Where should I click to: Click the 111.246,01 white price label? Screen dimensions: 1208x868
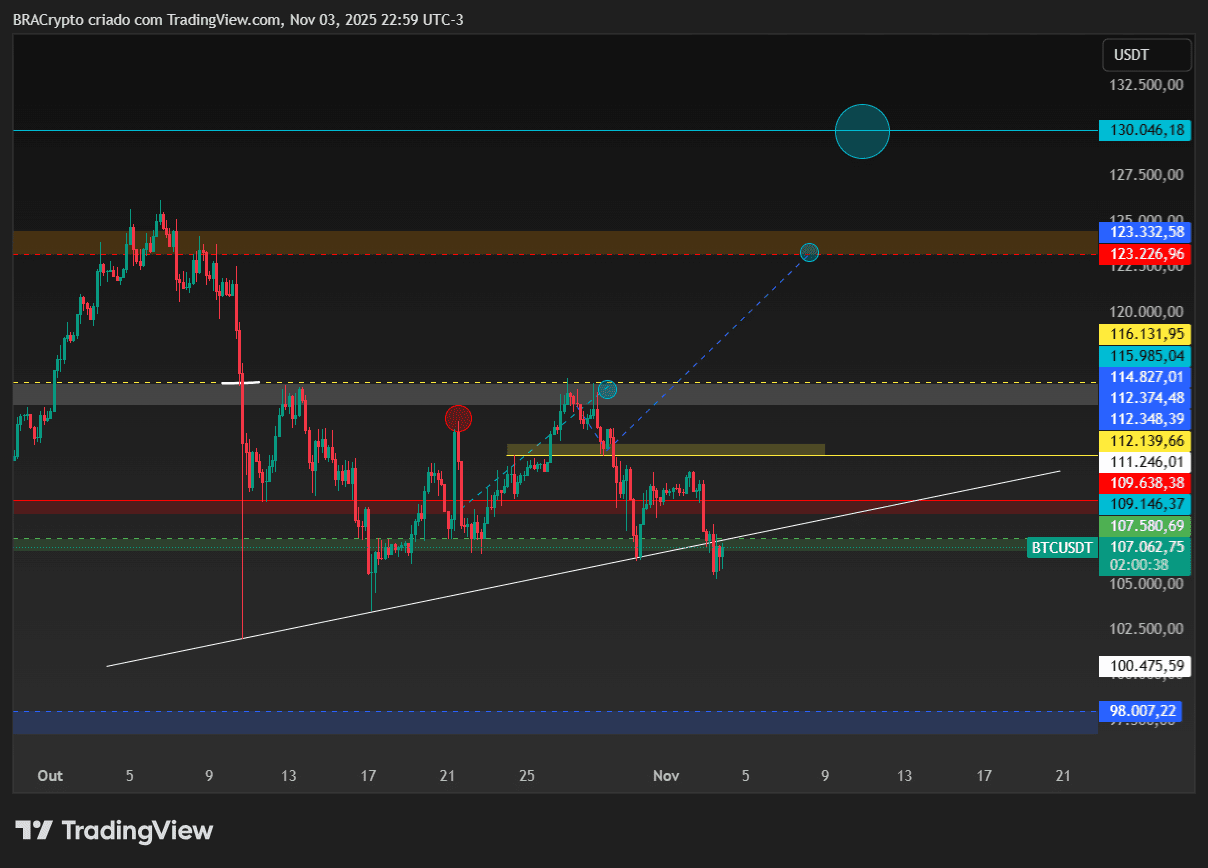[x=1145, y=462]
